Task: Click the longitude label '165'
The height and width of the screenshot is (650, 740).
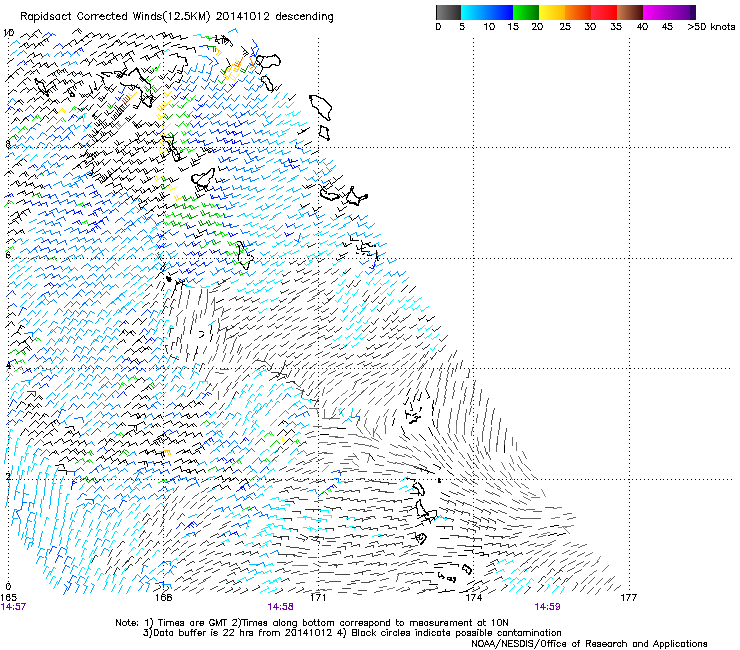Action: [x=8, y=598]
